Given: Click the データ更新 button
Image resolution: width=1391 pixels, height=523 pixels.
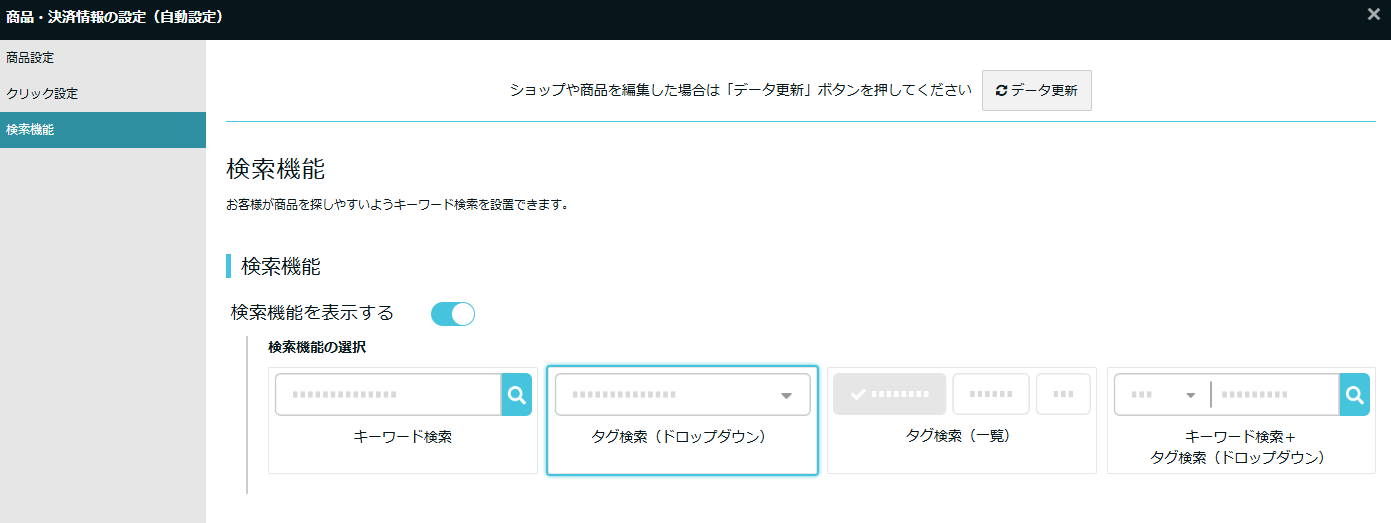Looking at the screenshot, I should pyautogui.click(x=1036, y=90).
